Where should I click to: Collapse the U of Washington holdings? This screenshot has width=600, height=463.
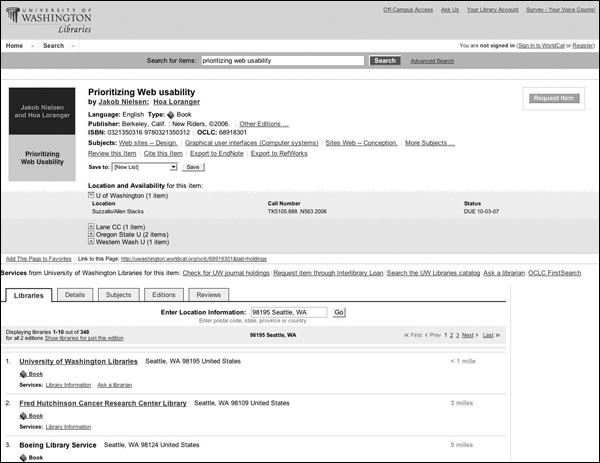[92, 195]
